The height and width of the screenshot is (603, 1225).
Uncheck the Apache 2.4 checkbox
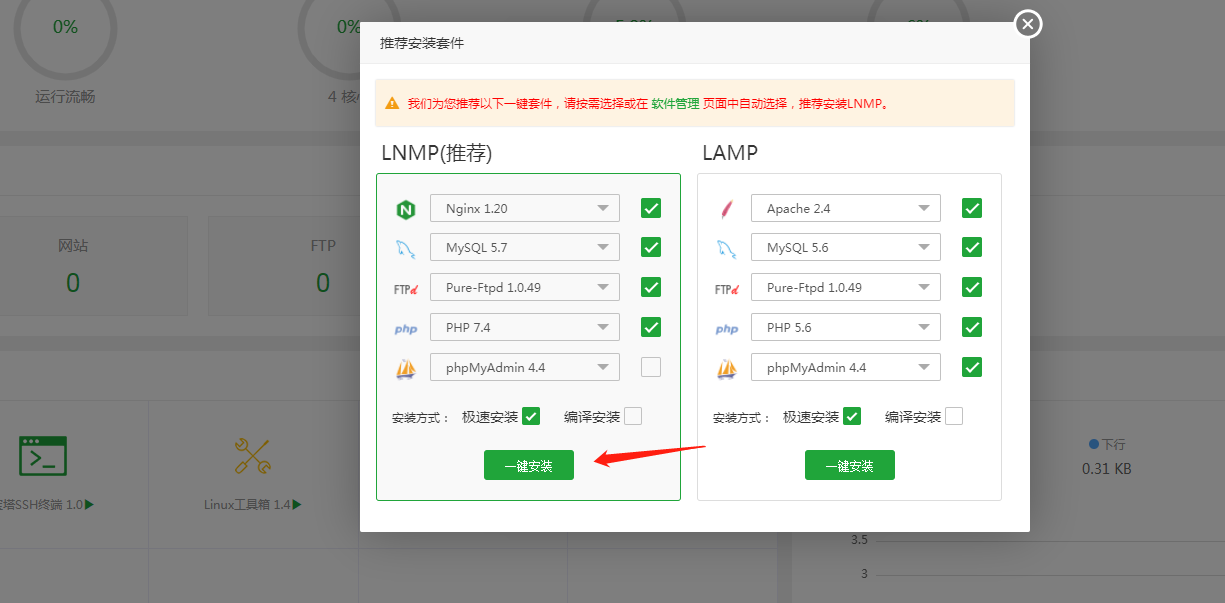pos(972,208)
